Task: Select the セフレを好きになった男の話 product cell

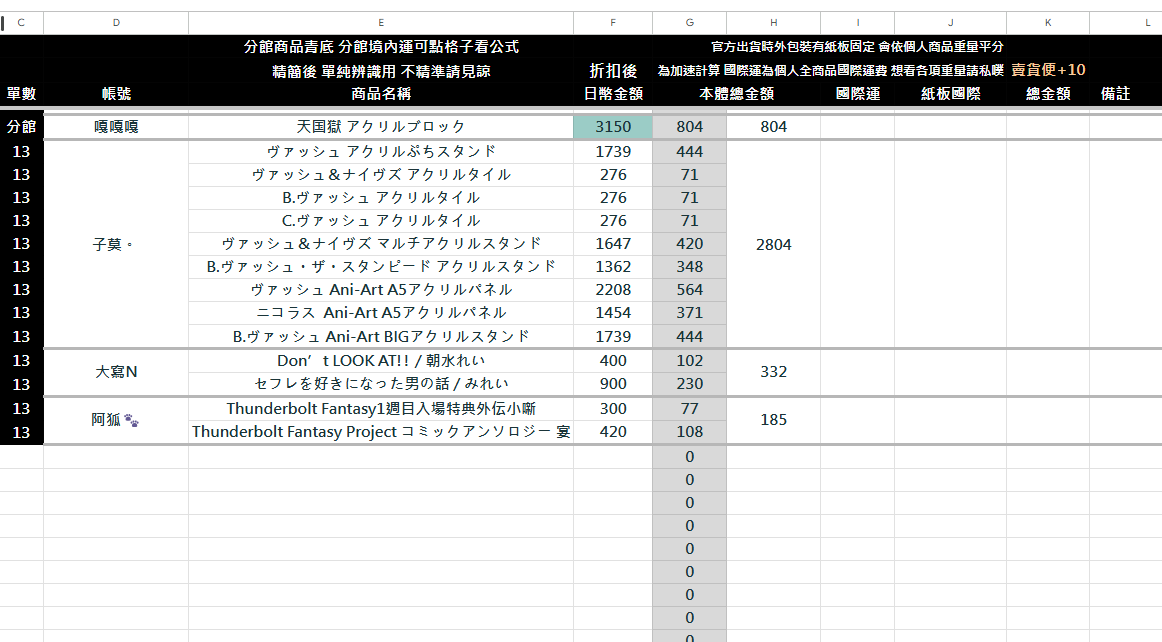Action: point(381,383)
